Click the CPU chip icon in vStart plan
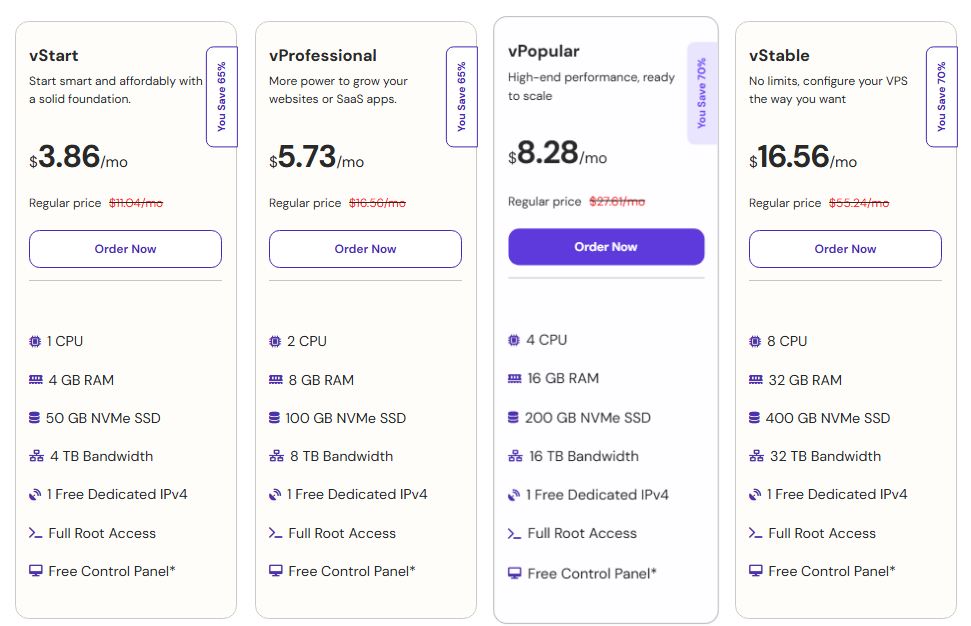This screenshot has width=971, height=626. coord(36,341)
